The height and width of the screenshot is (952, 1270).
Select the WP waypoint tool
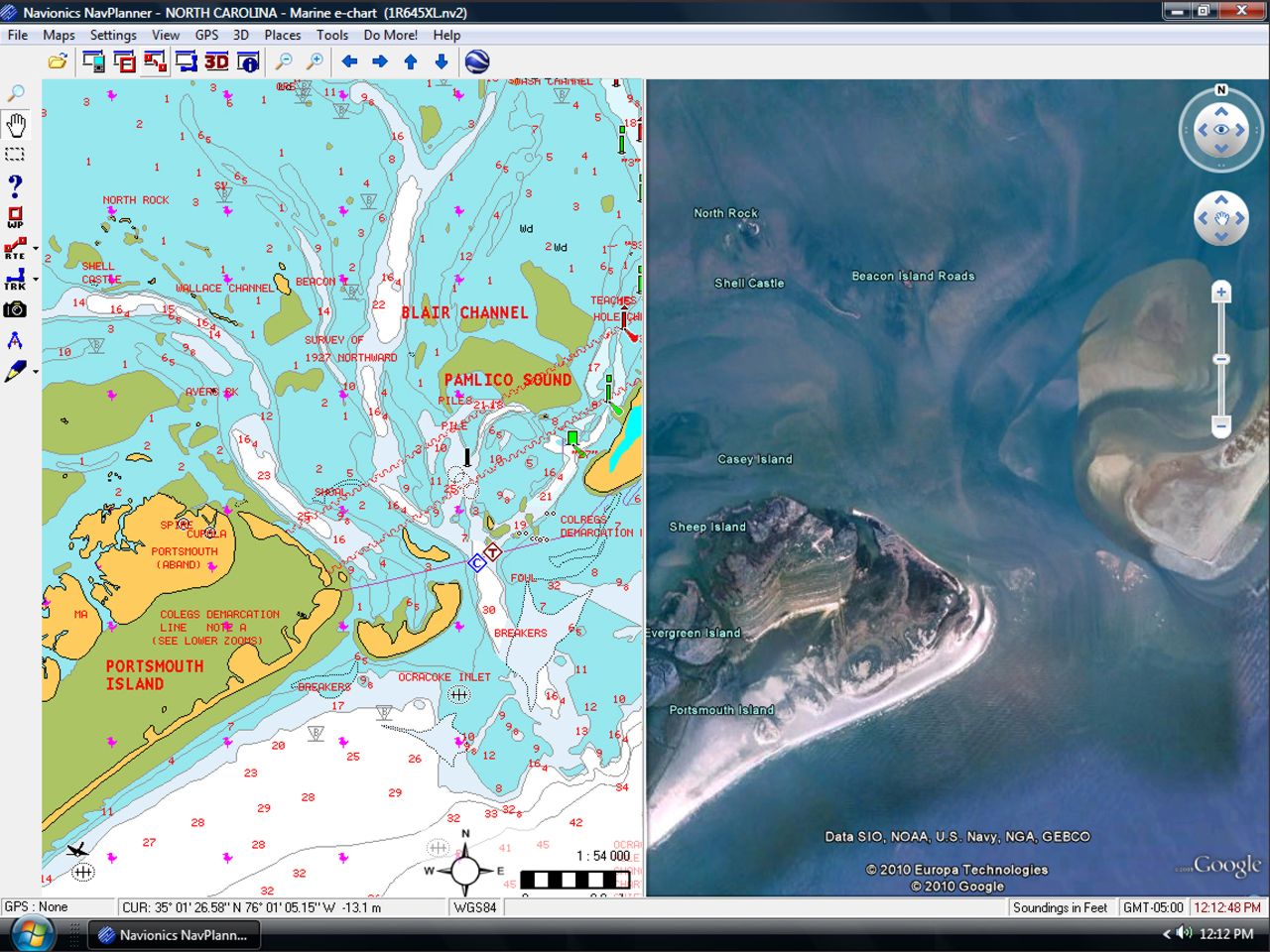[15, 216]
